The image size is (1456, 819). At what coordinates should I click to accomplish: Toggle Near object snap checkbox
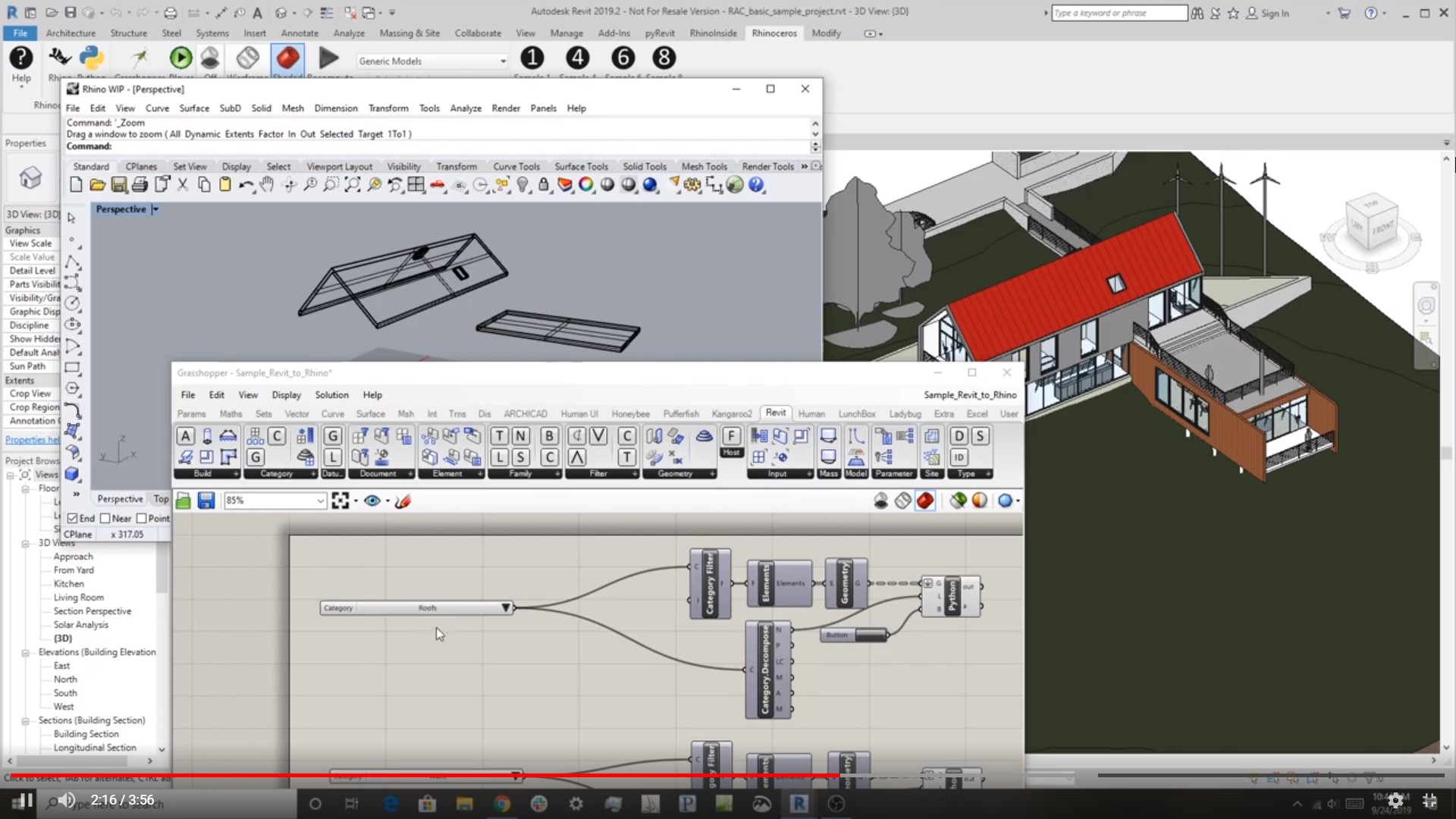(x=105, y=518)
